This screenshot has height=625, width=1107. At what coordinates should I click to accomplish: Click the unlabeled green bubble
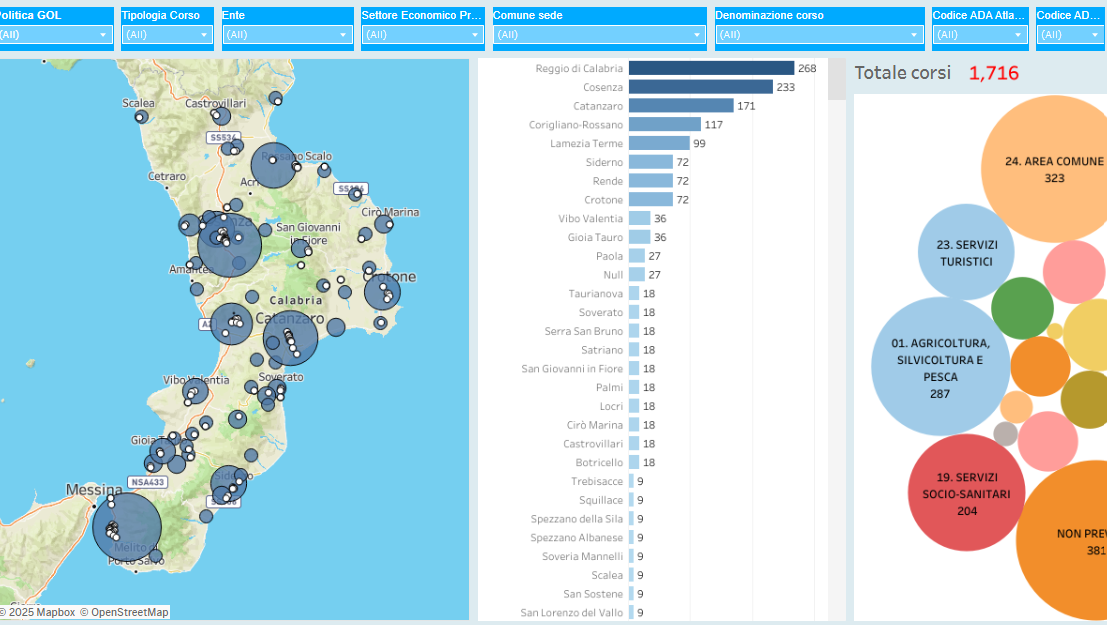(x=1022, y=308)
